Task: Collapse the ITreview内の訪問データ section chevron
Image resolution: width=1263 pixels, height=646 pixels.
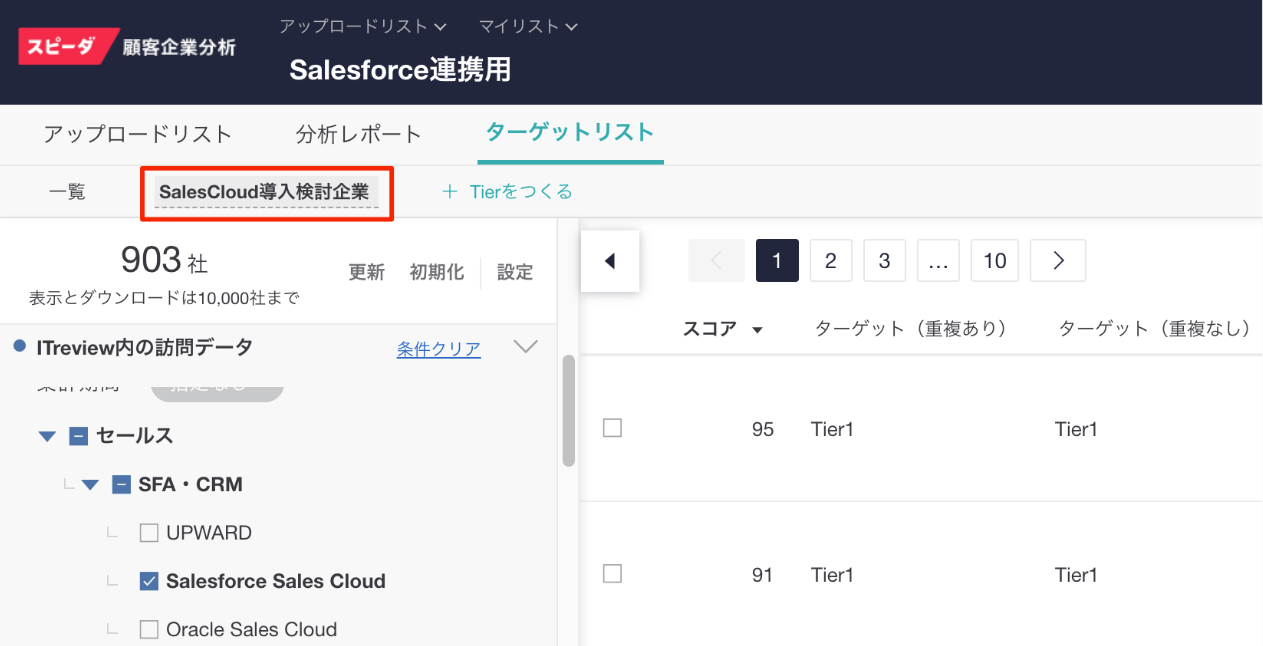Action: point(525,347)
